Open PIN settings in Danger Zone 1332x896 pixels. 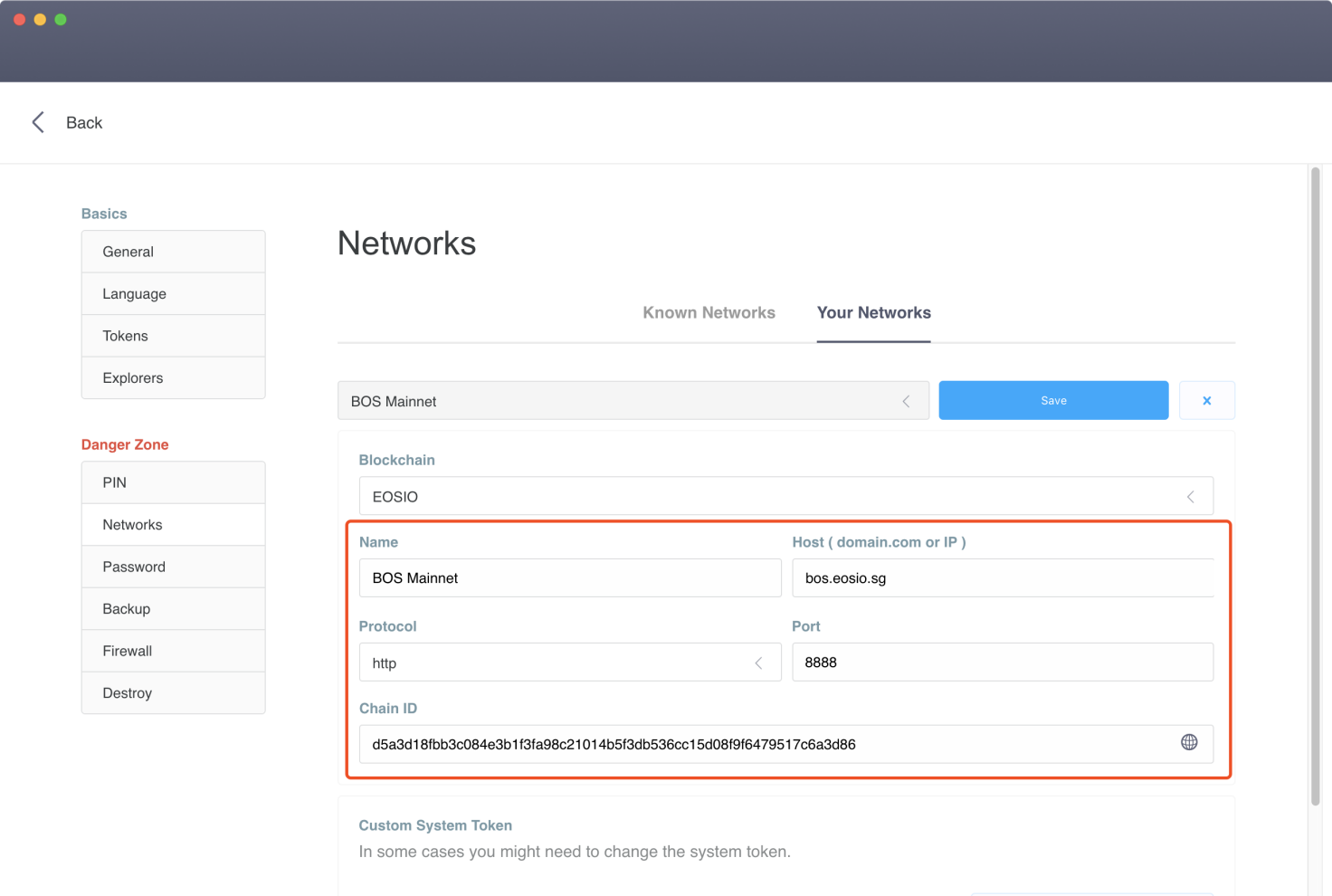[x=173, y=482]
